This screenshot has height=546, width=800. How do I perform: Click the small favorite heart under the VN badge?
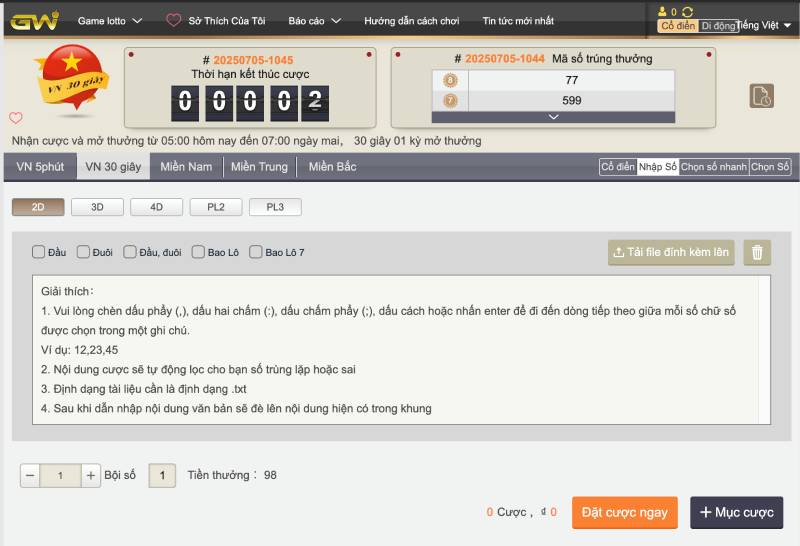click(x=16, y=118)
